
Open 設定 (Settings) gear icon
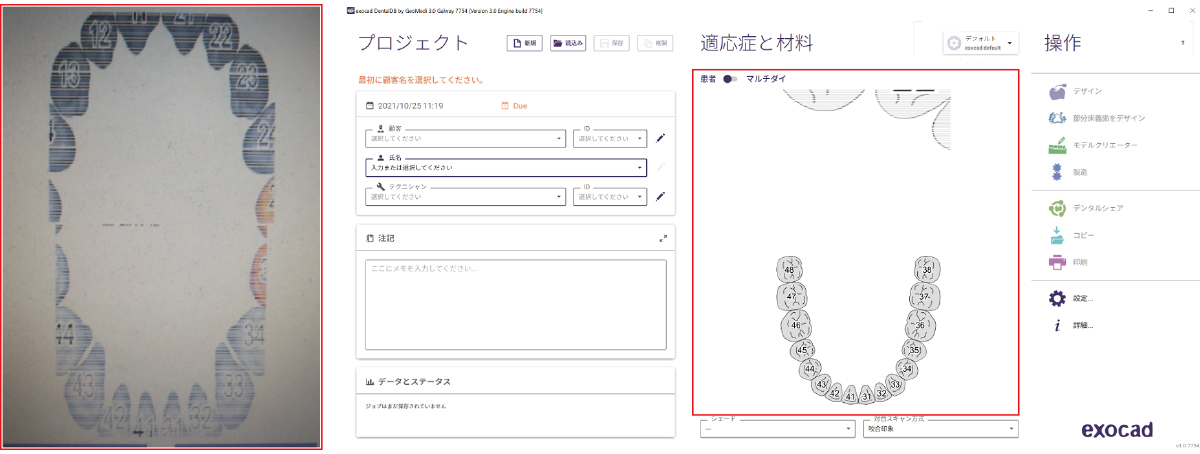tap(1057, 298)
